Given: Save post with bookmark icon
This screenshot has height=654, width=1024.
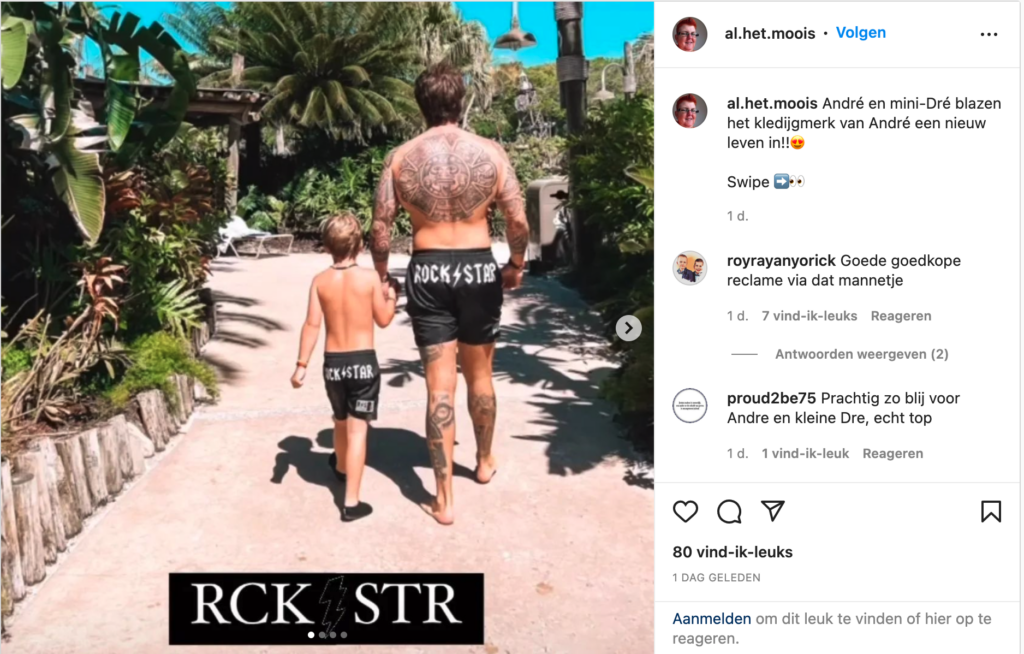Looking at the screenshot, I should [x=991, y=512].
